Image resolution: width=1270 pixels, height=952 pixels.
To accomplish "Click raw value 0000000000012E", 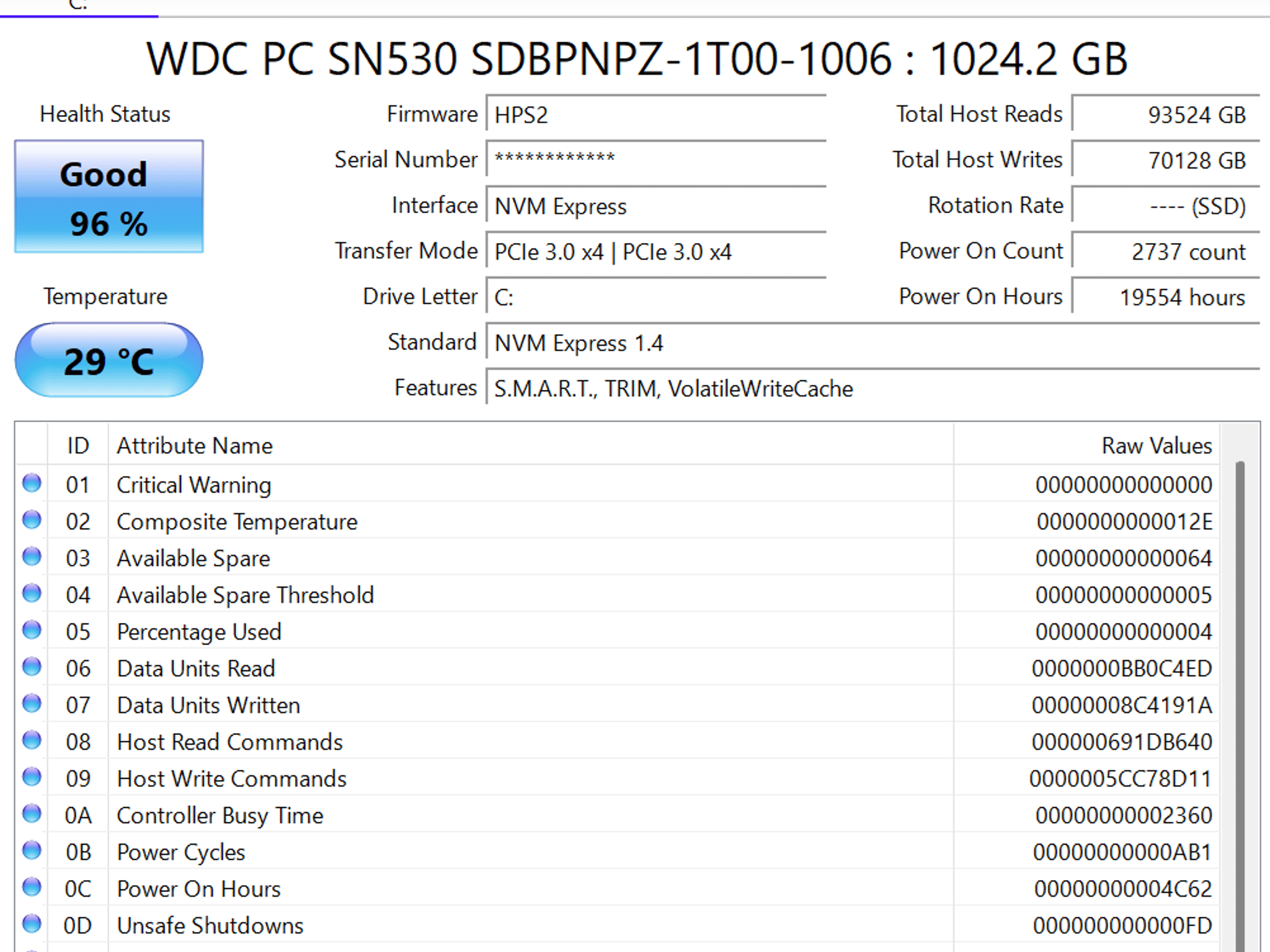I will tap(1124, 522).
